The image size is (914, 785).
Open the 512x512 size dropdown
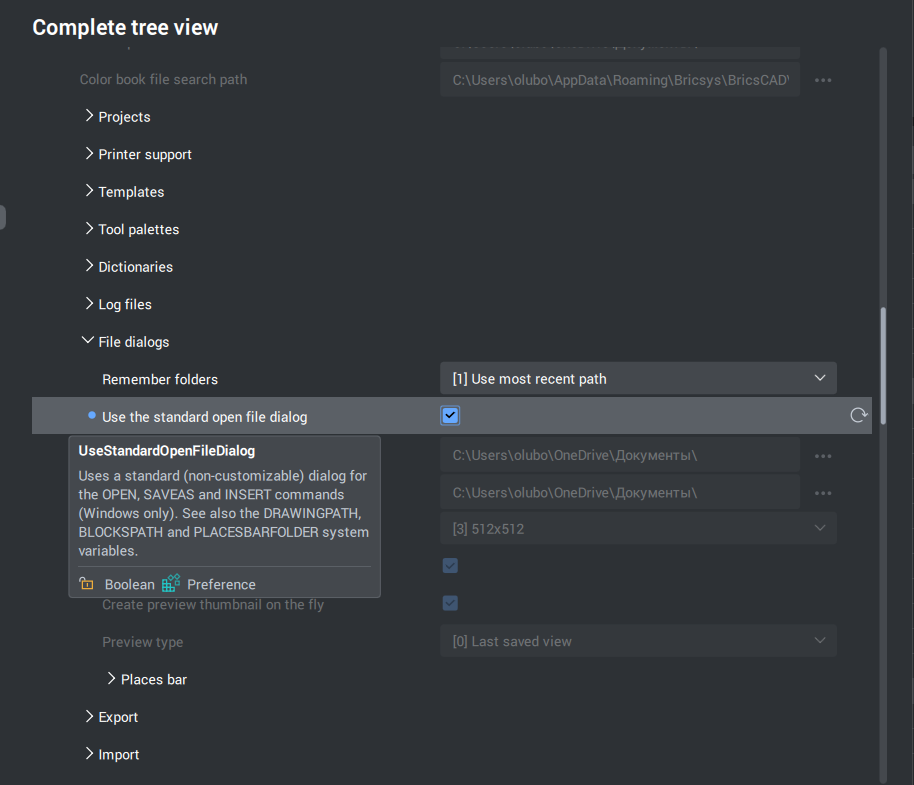click(x=638, y=528)
